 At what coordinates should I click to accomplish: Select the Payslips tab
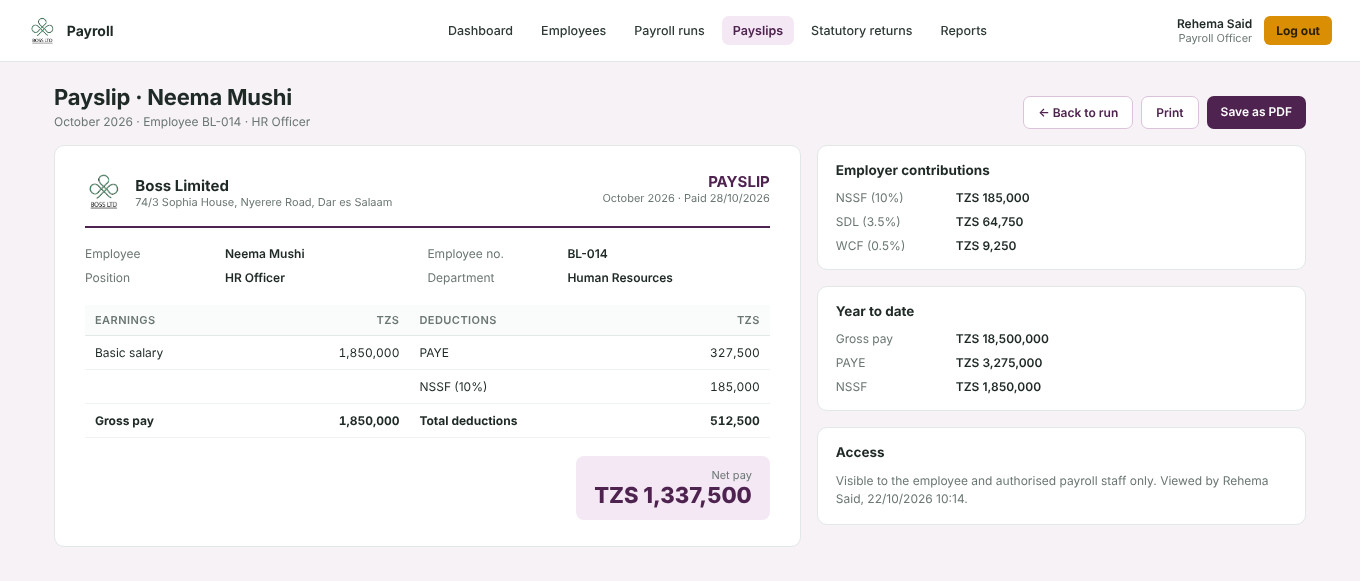(758, 31)
